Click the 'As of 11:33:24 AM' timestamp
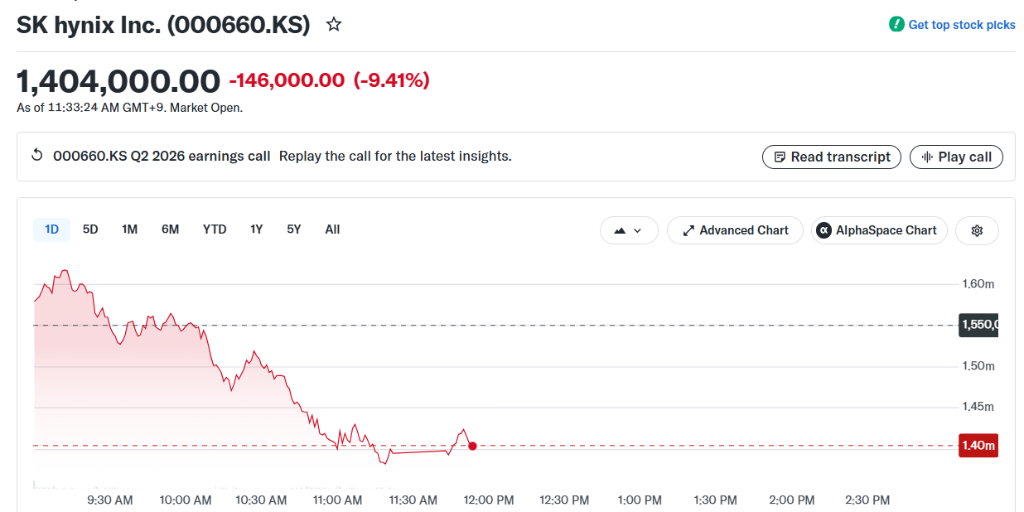Viewport: 1024px width, 512px height. pyautogui.click(x=129, y=108)
